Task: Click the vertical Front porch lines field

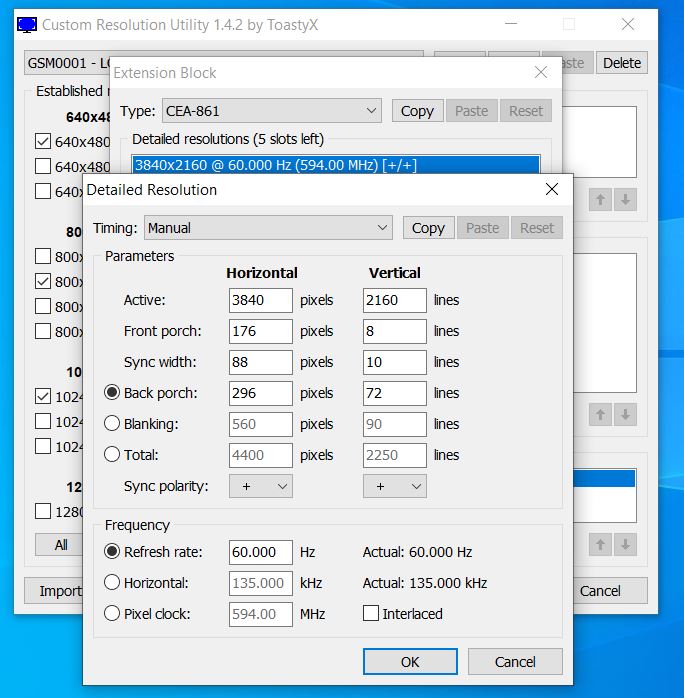Action: coord(394,331)
